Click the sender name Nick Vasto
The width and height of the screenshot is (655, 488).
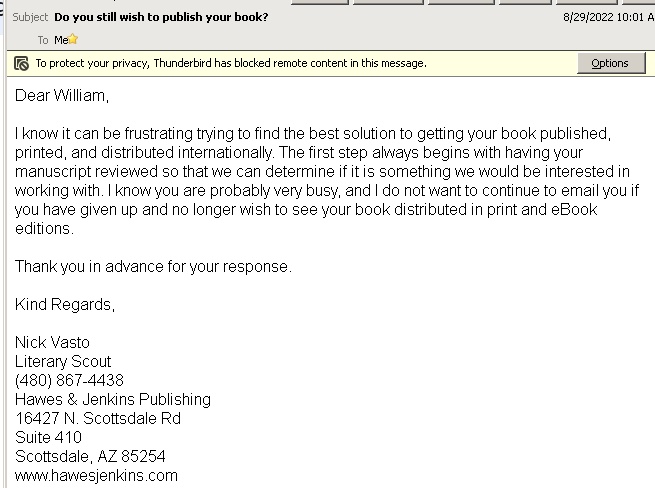pyautogui.click(x=52, y=343)
